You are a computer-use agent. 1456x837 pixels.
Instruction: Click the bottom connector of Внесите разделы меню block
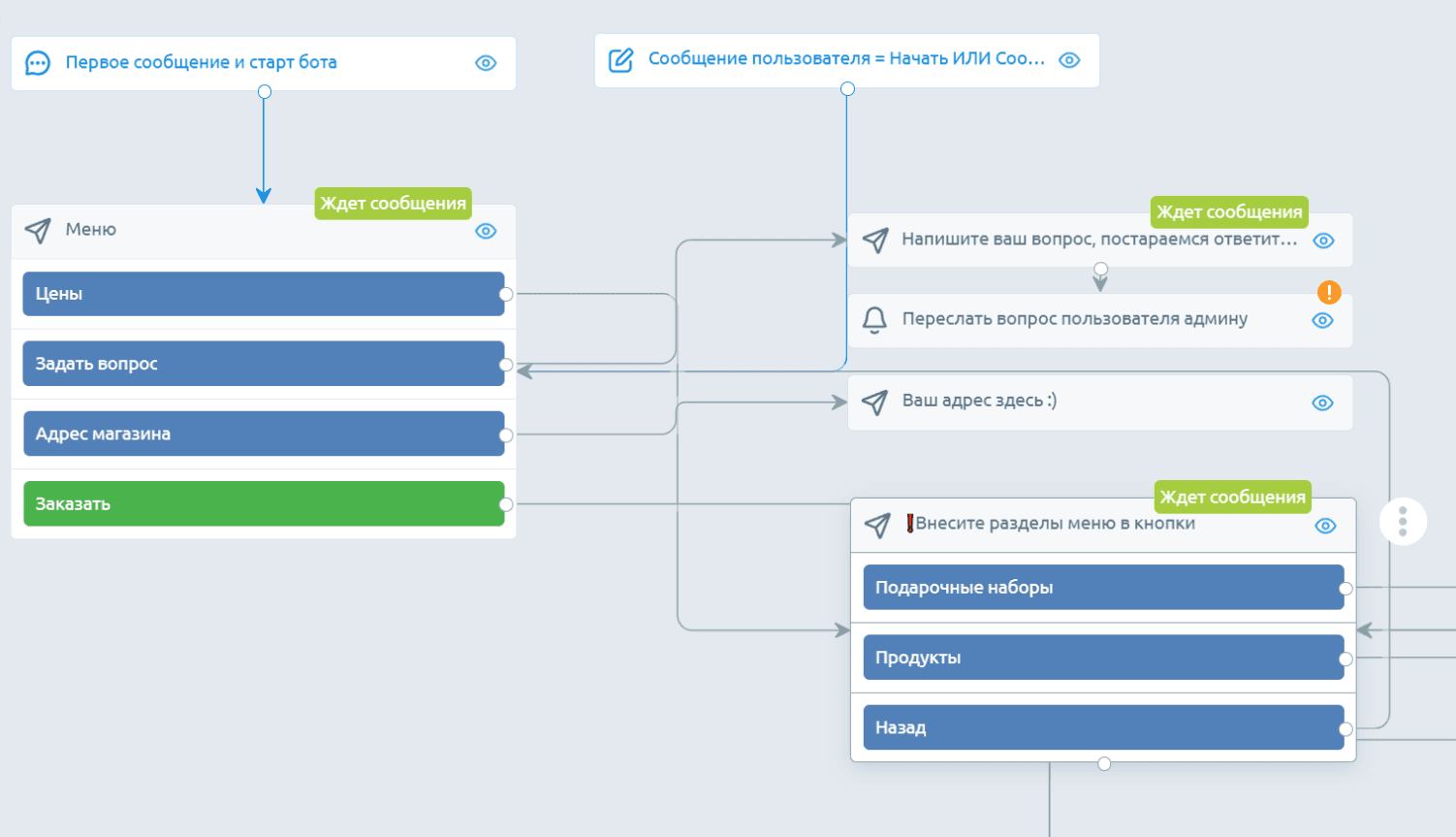(1104, 763)
